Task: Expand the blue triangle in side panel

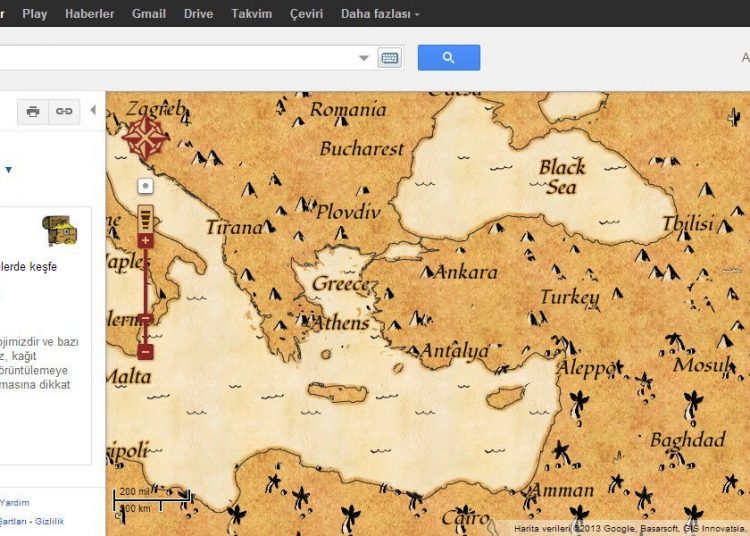Action: point(8,169)
